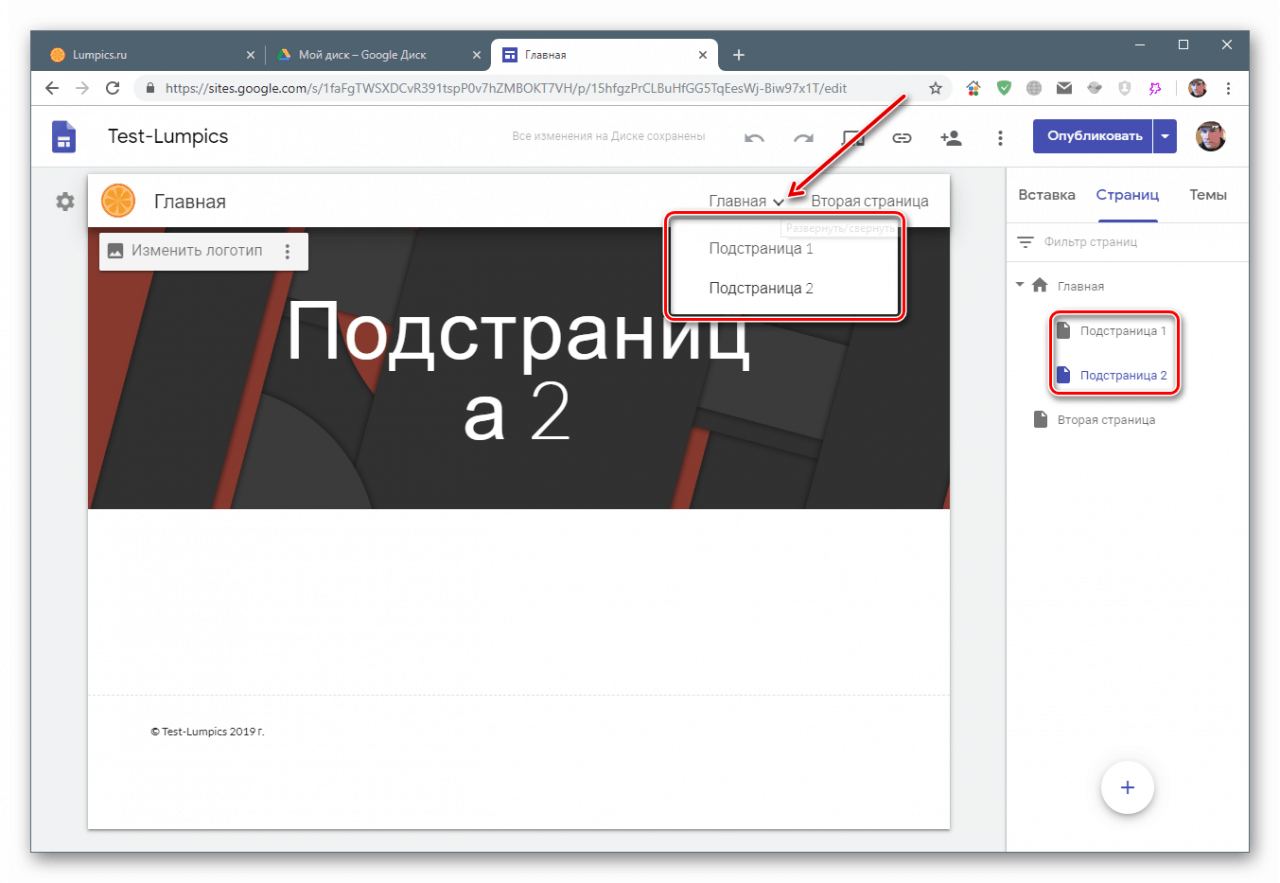Go forward in browser history
The image size is (1280, 883).
[x=82, y=88]
